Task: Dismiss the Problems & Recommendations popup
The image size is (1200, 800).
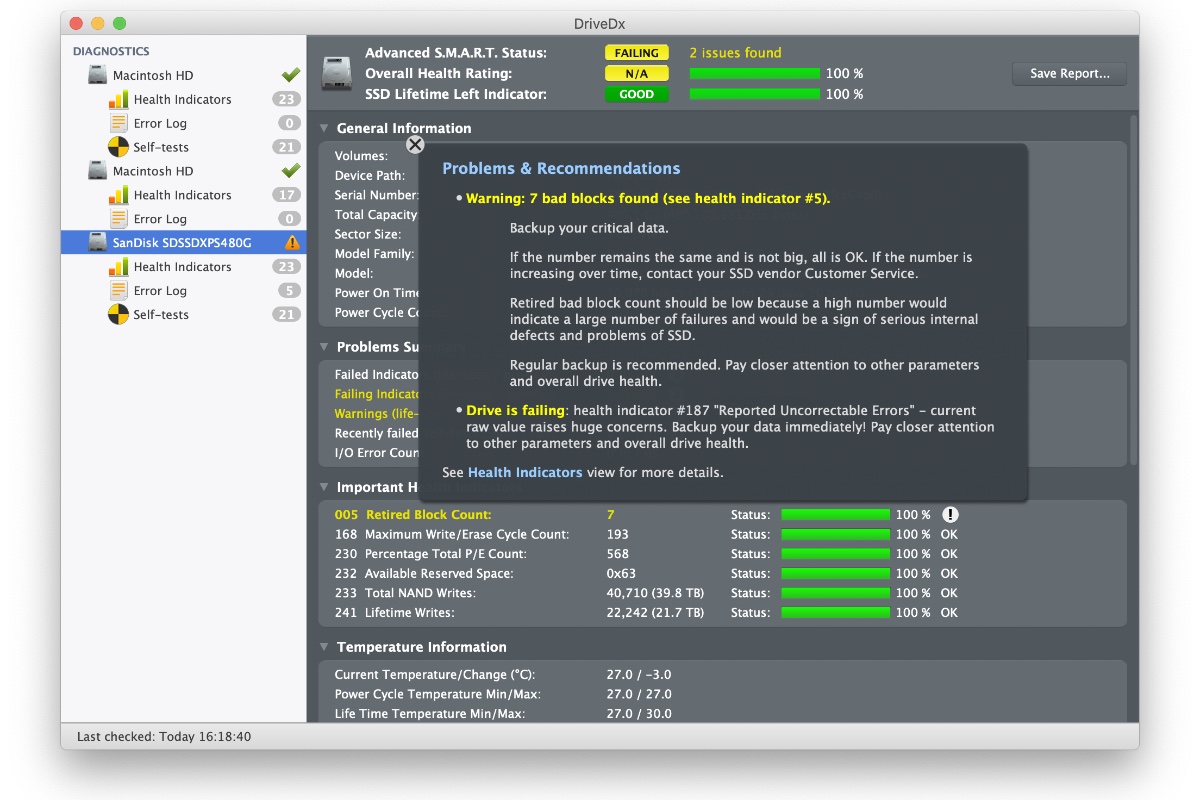Action: pos(415,144)
